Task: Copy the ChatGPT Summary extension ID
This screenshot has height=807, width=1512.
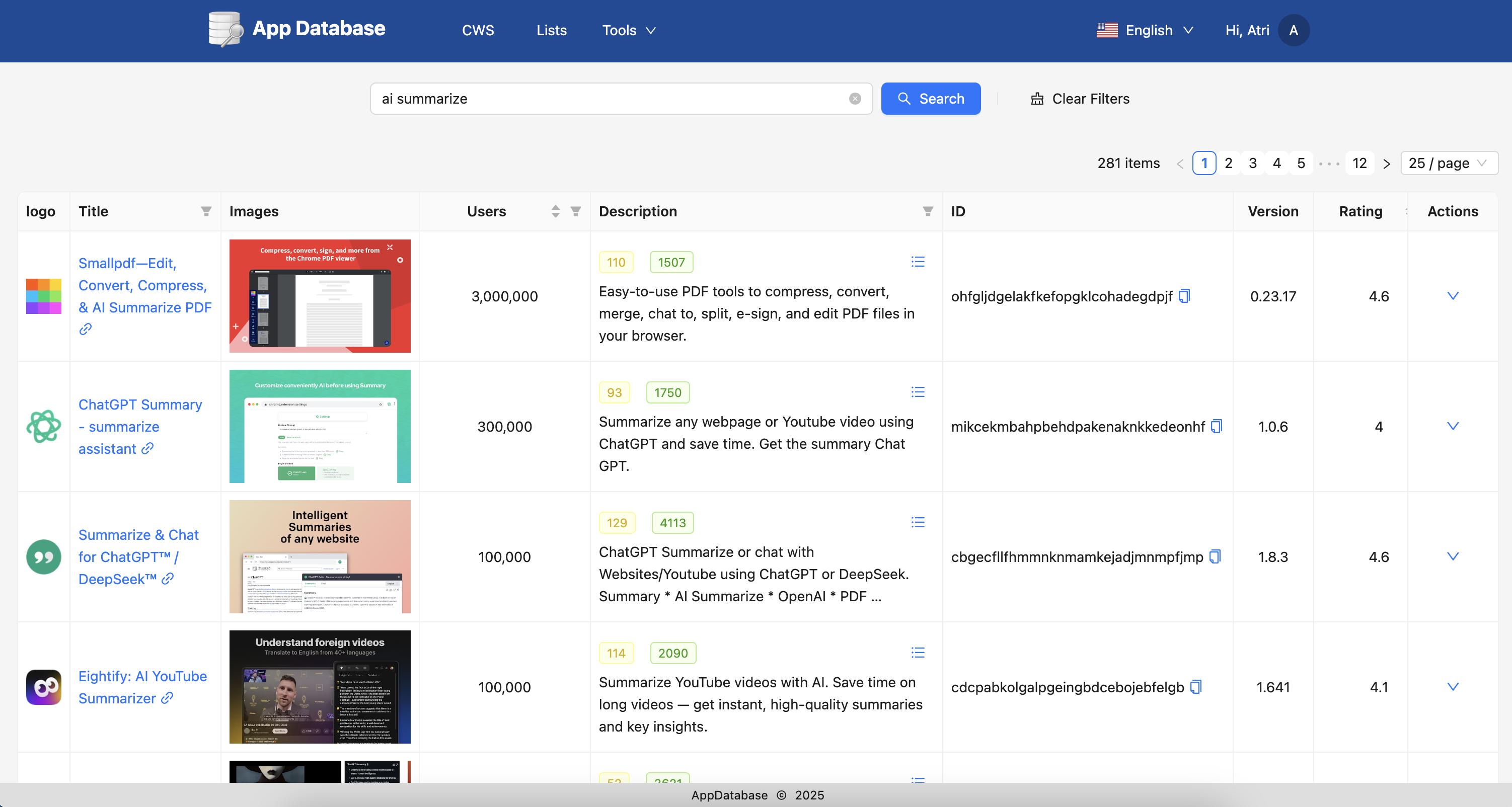Action: click(x=1217, y=427)
